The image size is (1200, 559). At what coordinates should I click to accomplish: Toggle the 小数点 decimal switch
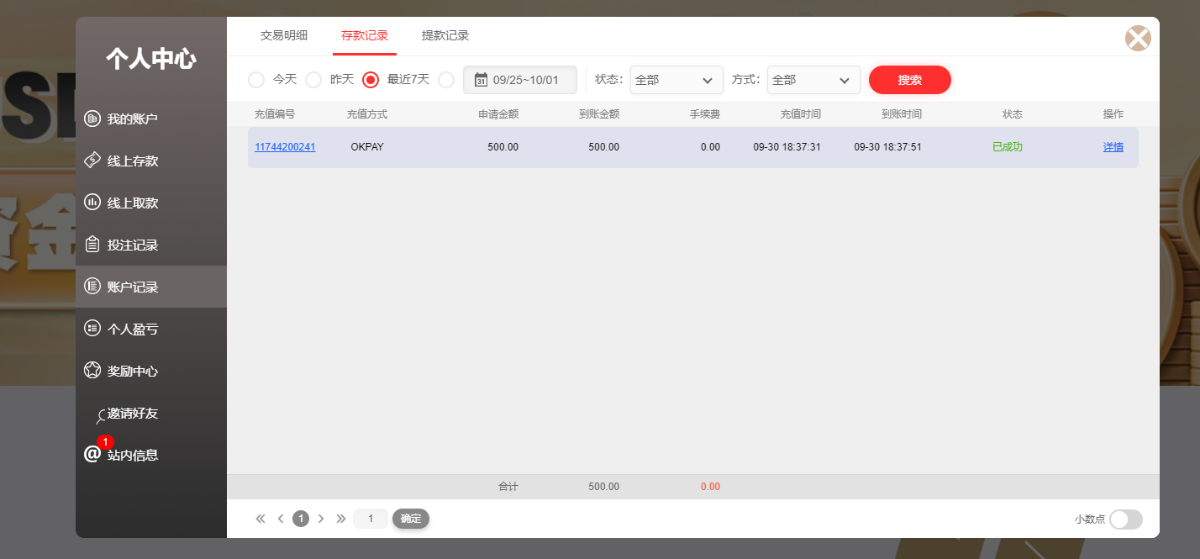pos(1125,519)
